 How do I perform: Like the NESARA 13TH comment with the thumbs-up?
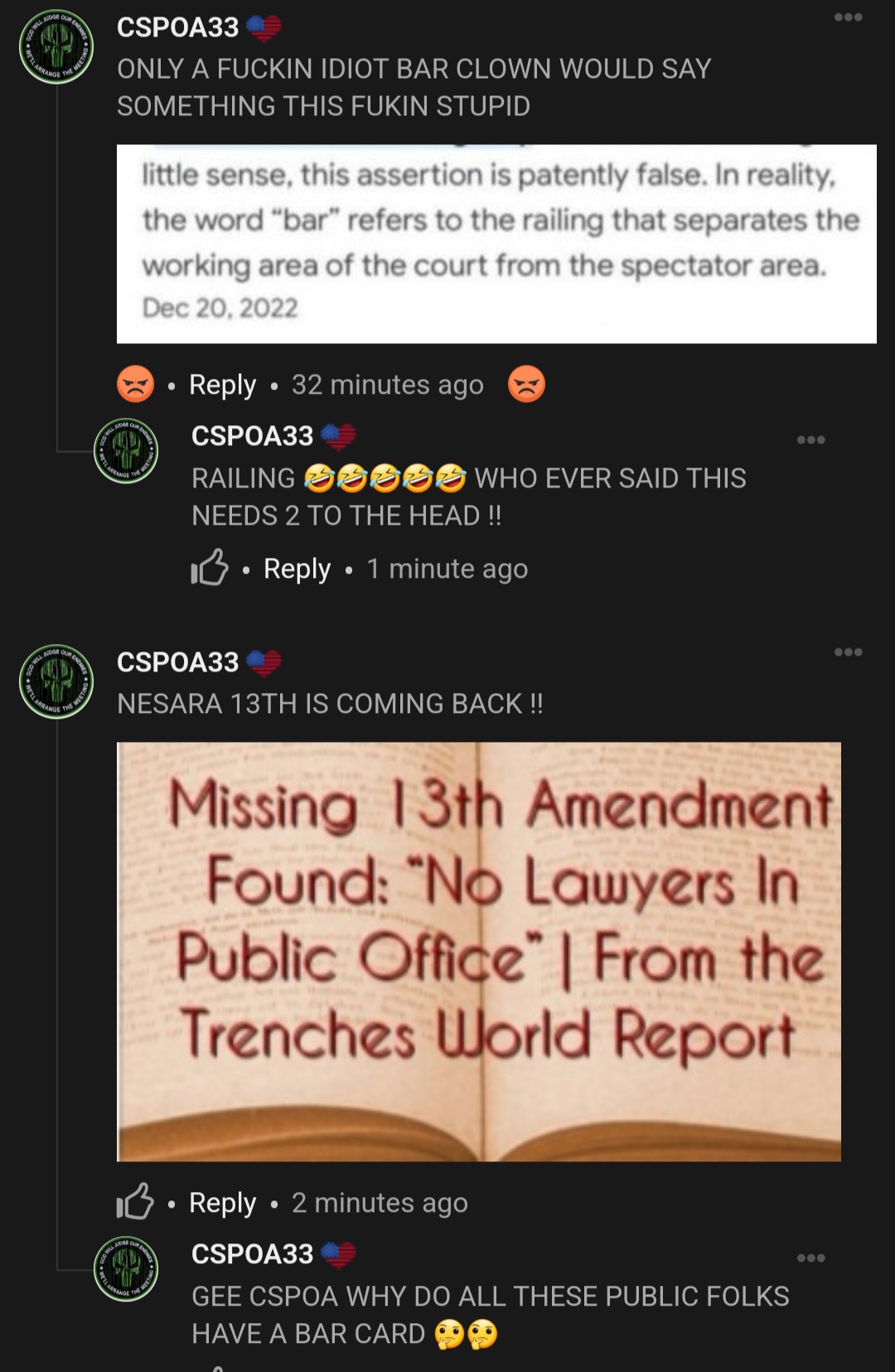135,1202
